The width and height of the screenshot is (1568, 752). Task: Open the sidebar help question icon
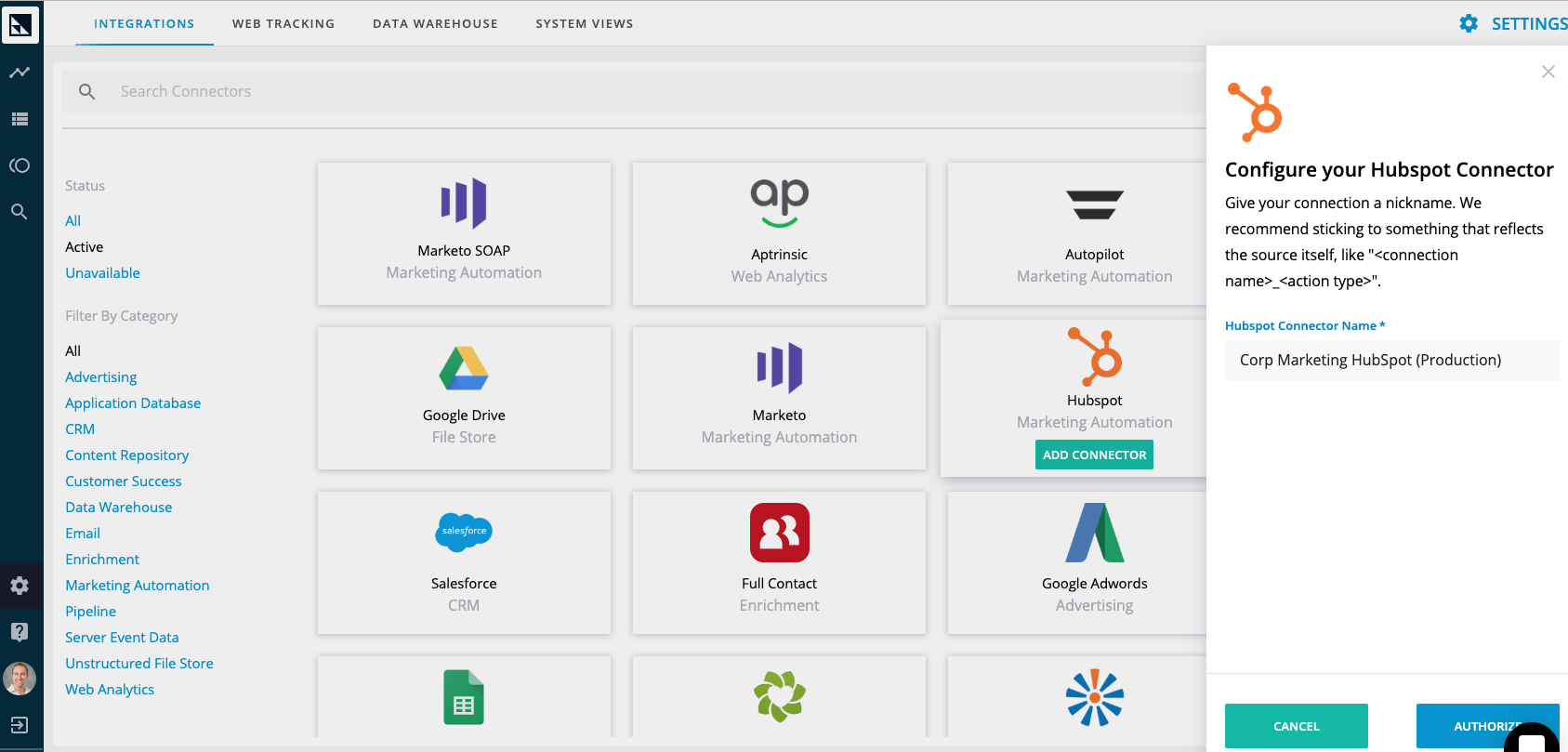click(20, 632)
